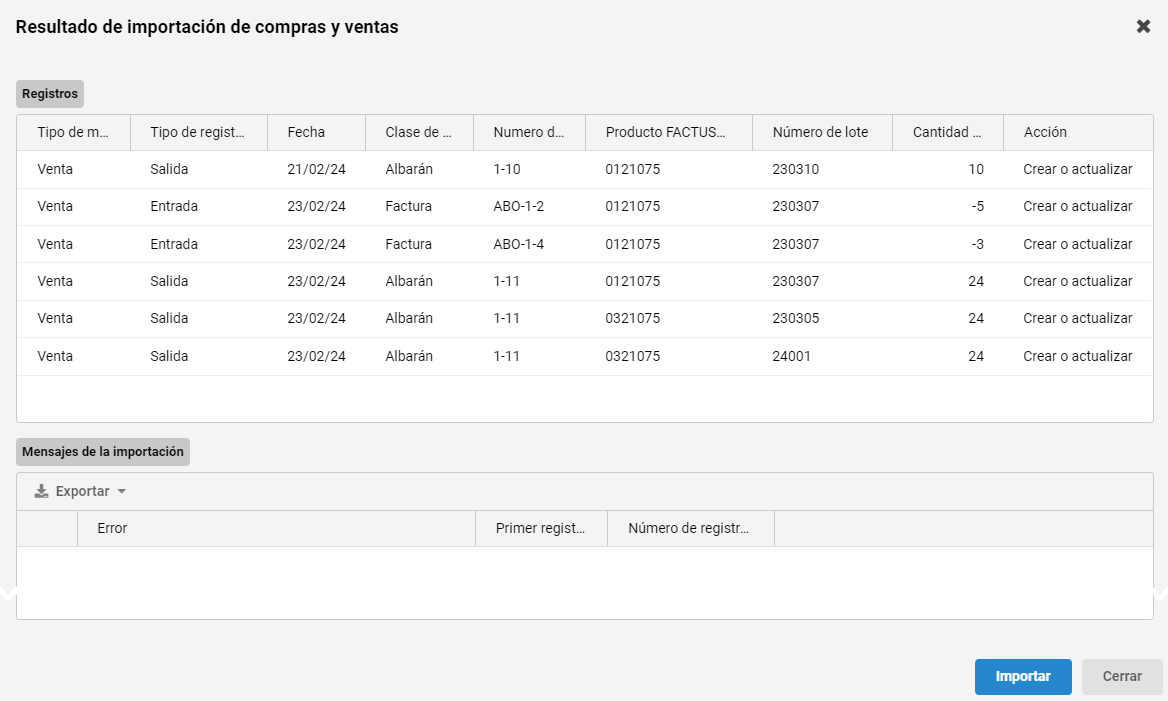Click Venta in the lot 230310 row
This screenshot has width=1168, height=701.
[x=55, y=170]
